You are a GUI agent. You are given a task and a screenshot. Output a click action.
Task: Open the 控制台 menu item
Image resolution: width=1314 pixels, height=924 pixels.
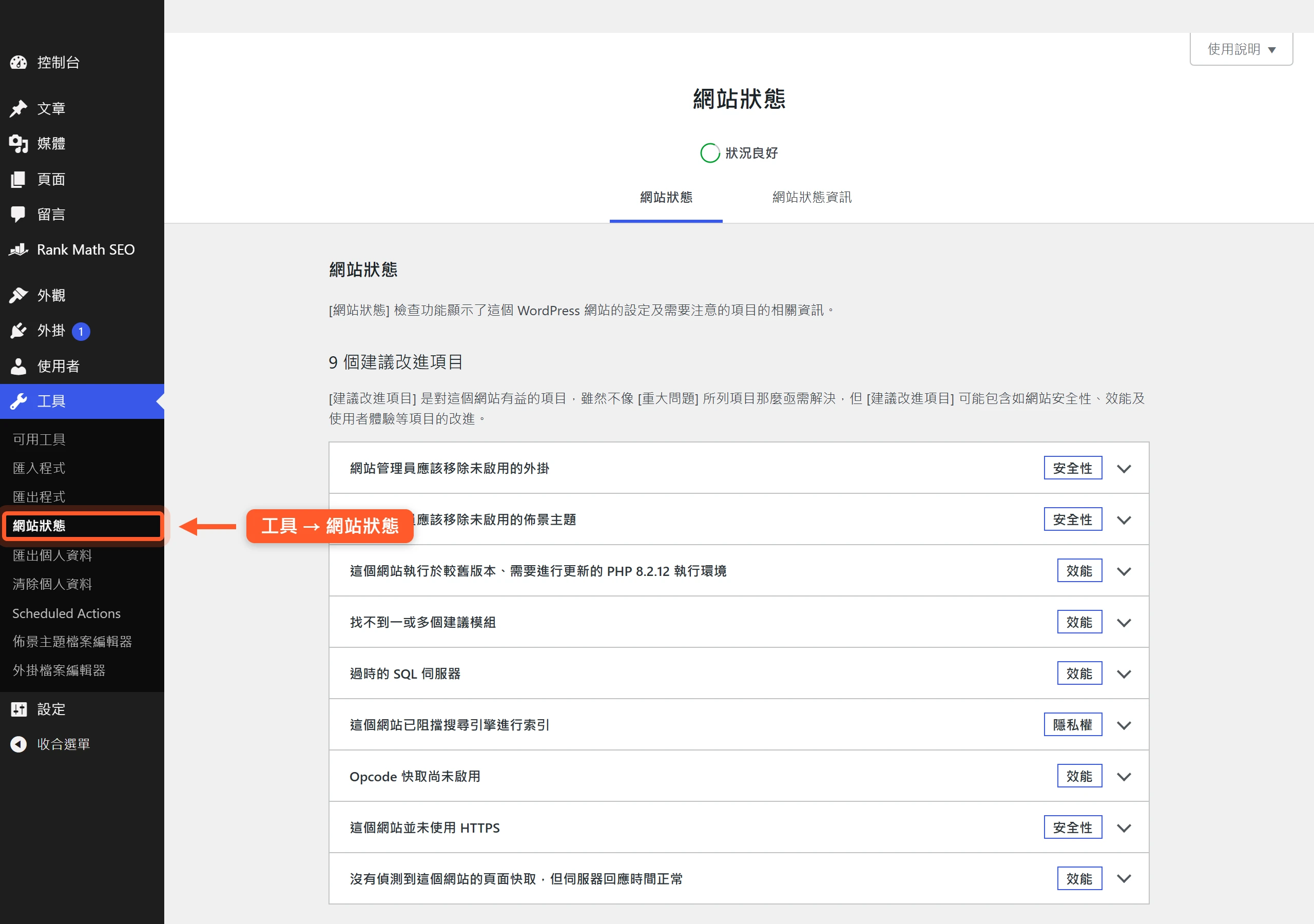coord(82,63)
